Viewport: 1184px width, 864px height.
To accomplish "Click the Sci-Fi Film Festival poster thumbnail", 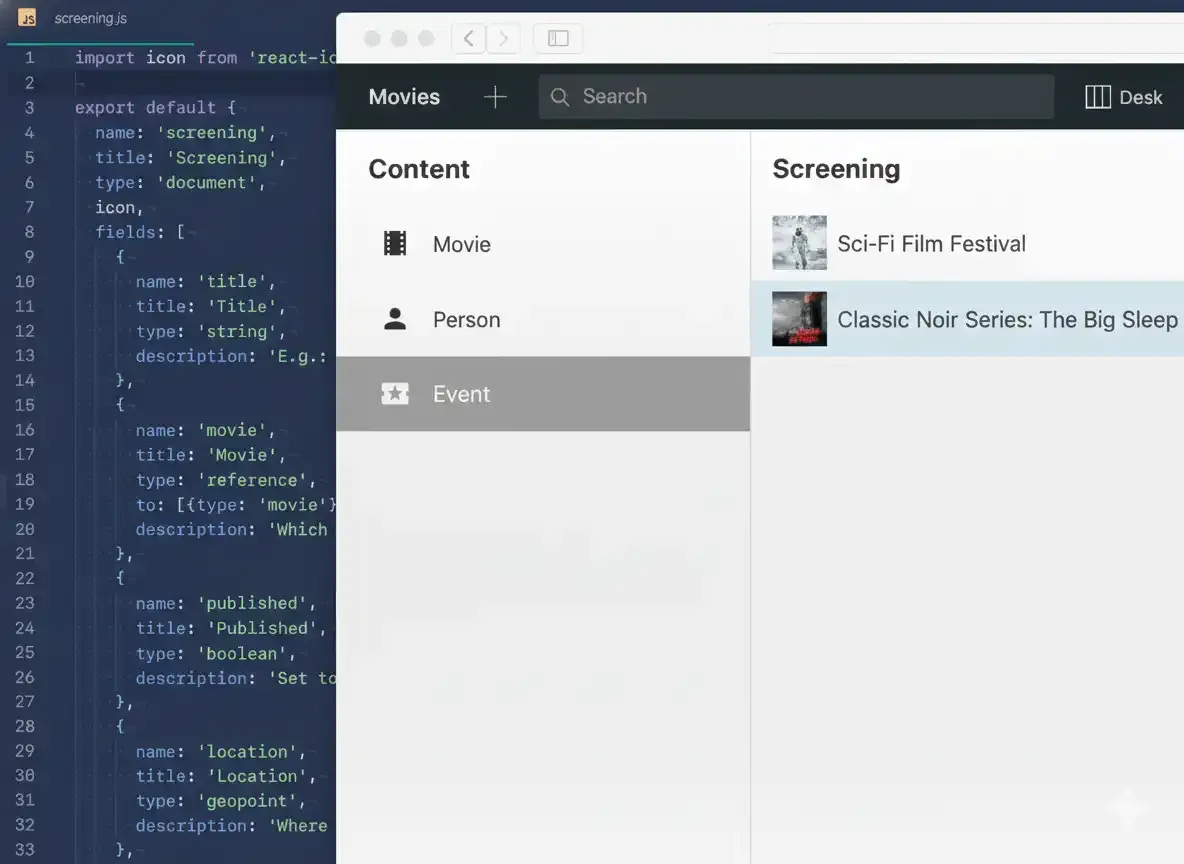I will (x=799, y=243).
